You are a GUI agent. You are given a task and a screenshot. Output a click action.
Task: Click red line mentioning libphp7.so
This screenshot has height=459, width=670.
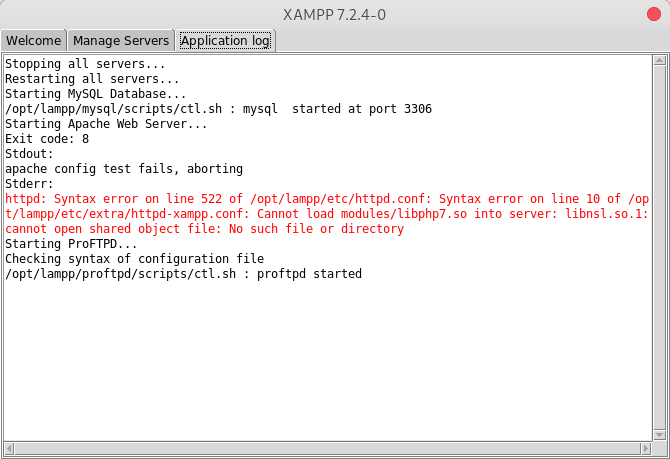pos(327,214)
